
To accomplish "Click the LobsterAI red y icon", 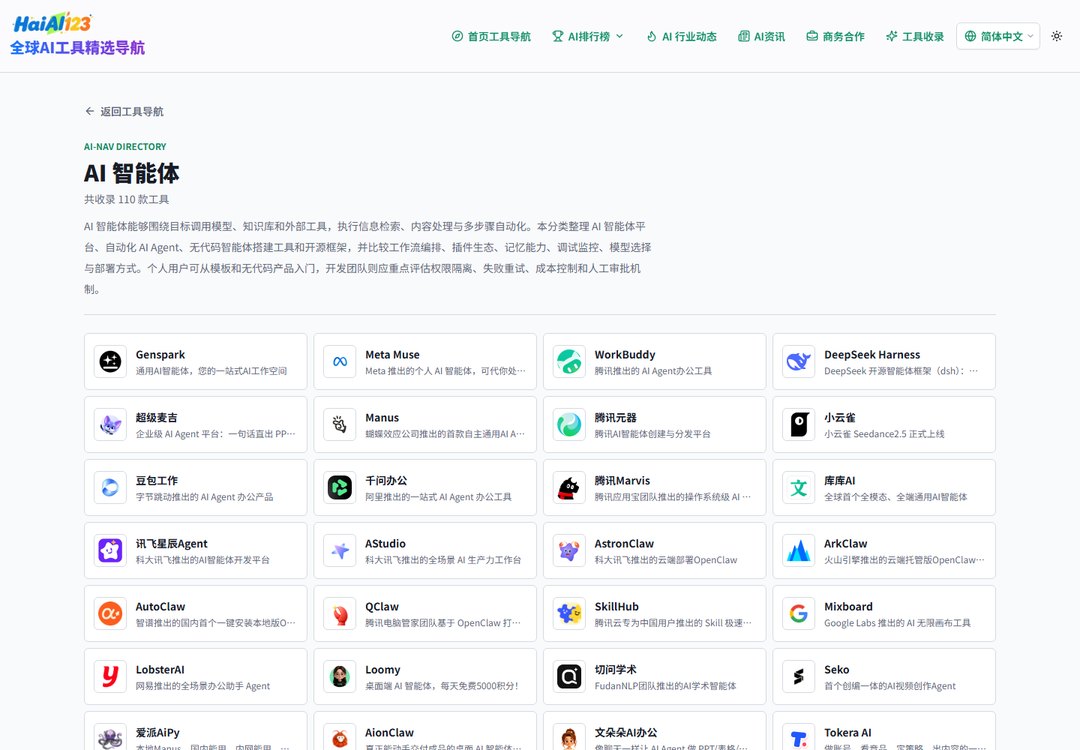I will coord(110,677).
